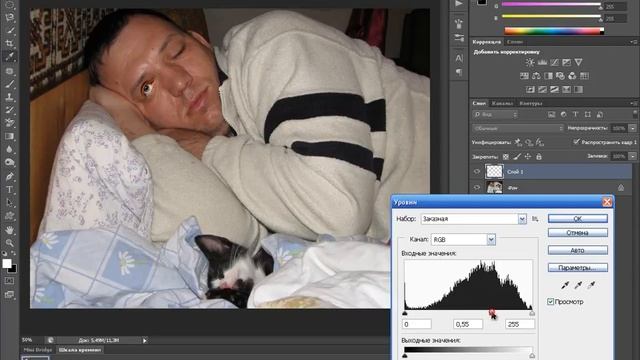Open preset options icon next to Набор
Viewport: 640px width, 360px height.
click(x=535, y=219)
